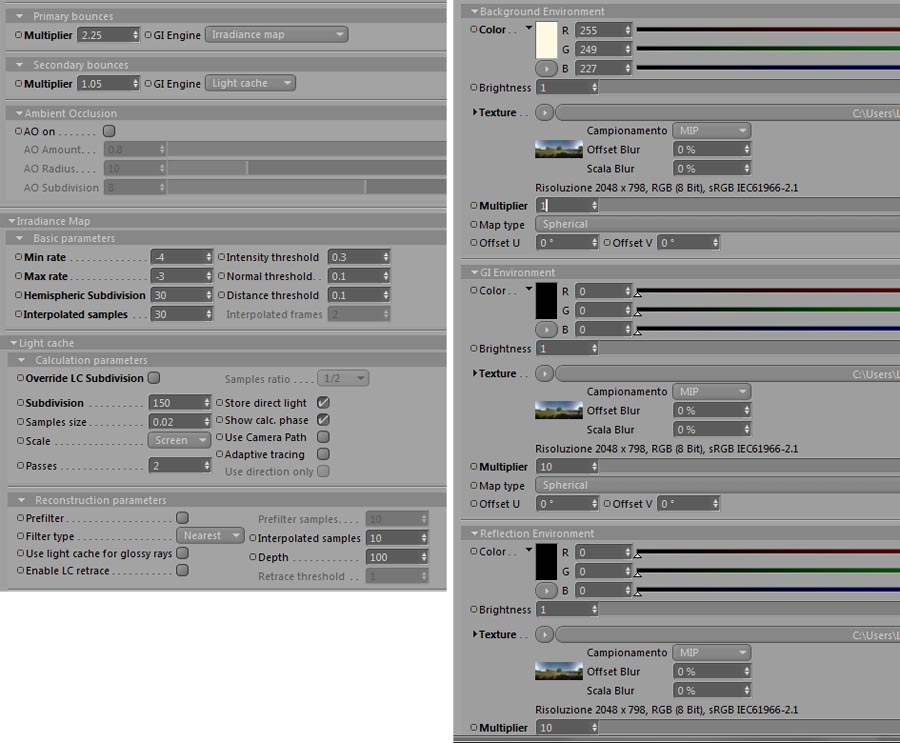This screenshot has height=743, width=900.
Task: Click Background Environment texture thumbnail
Action: tap(558, 149)
